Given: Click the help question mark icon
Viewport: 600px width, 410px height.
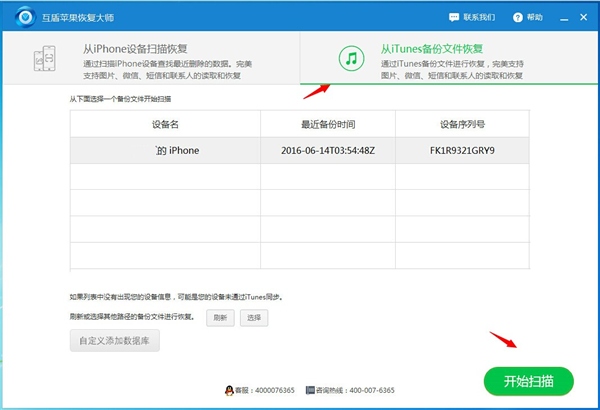Looking at the screenshot, I should 518,18.
